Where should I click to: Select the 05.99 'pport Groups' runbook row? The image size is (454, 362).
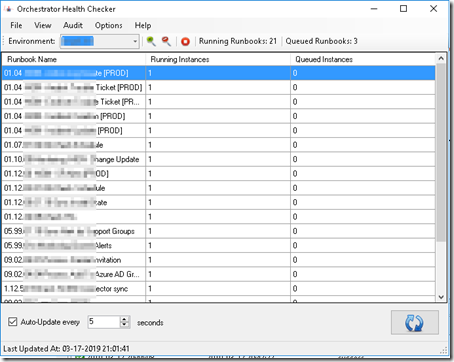[219, 231]
